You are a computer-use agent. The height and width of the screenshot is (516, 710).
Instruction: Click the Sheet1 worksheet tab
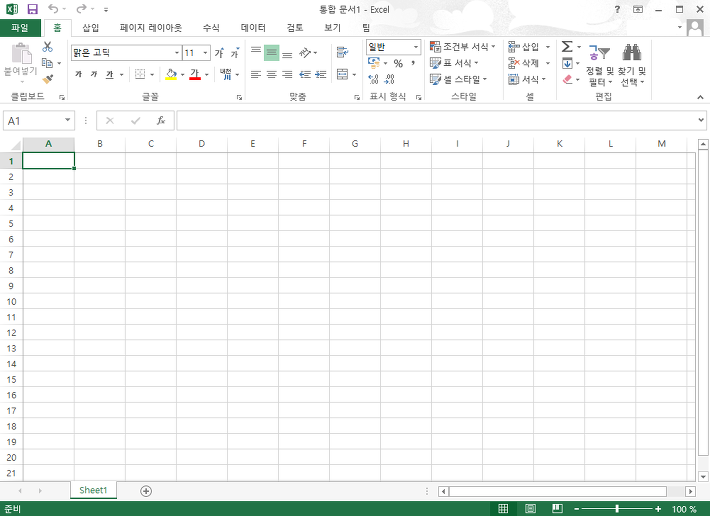point(93,490)
